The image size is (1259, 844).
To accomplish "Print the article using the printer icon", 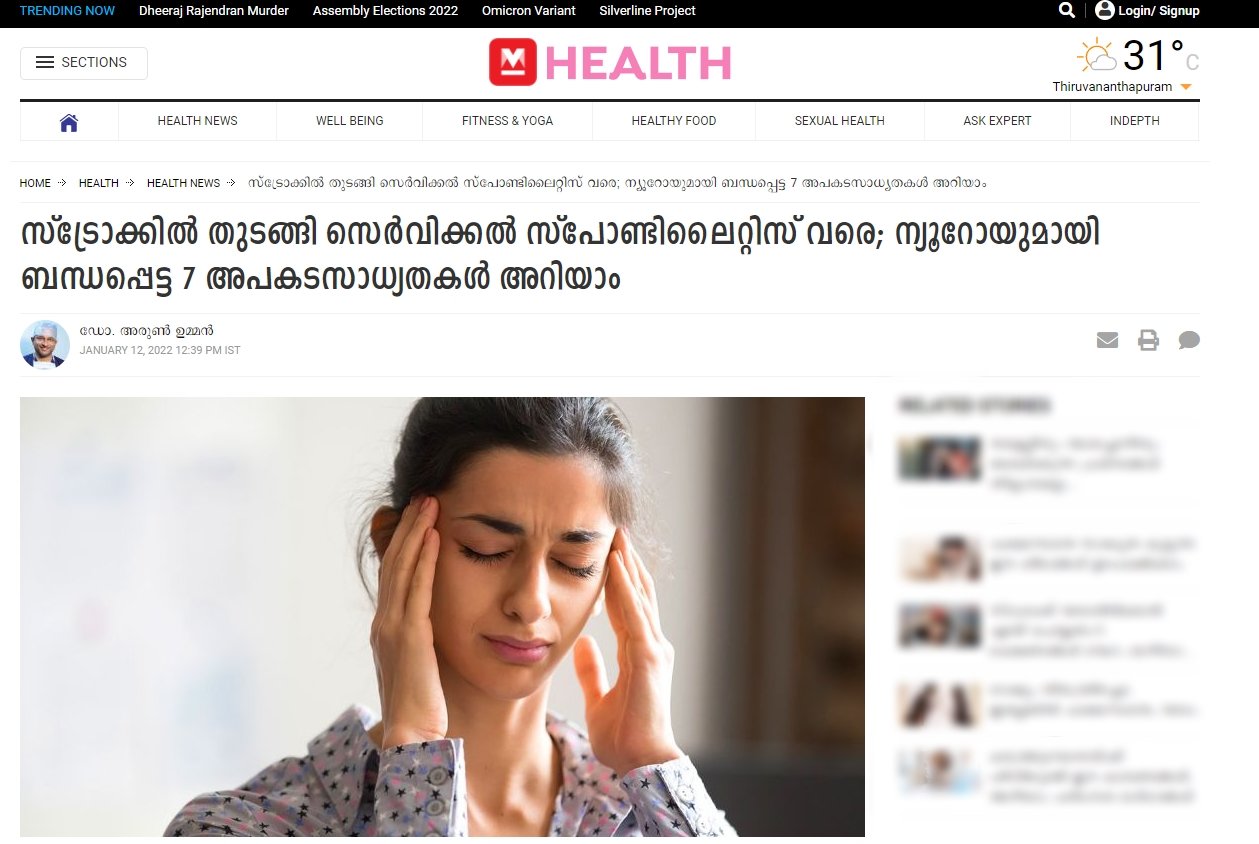I will coord(1148,340).
